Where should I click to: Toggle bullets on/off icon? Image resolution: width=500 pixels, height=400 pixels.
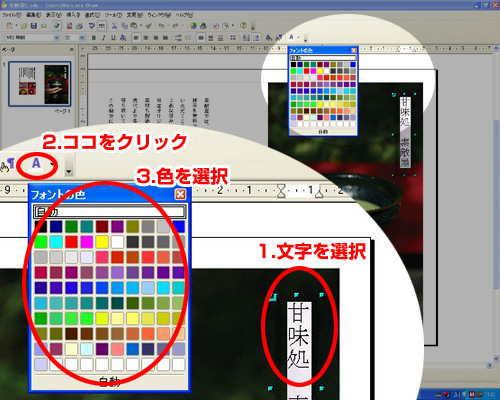tap(233, 37)
